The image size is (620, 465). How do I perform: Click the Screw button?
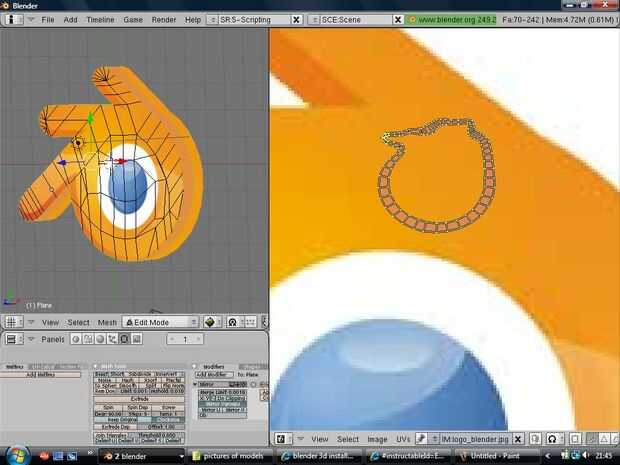[x=169, y=407]
